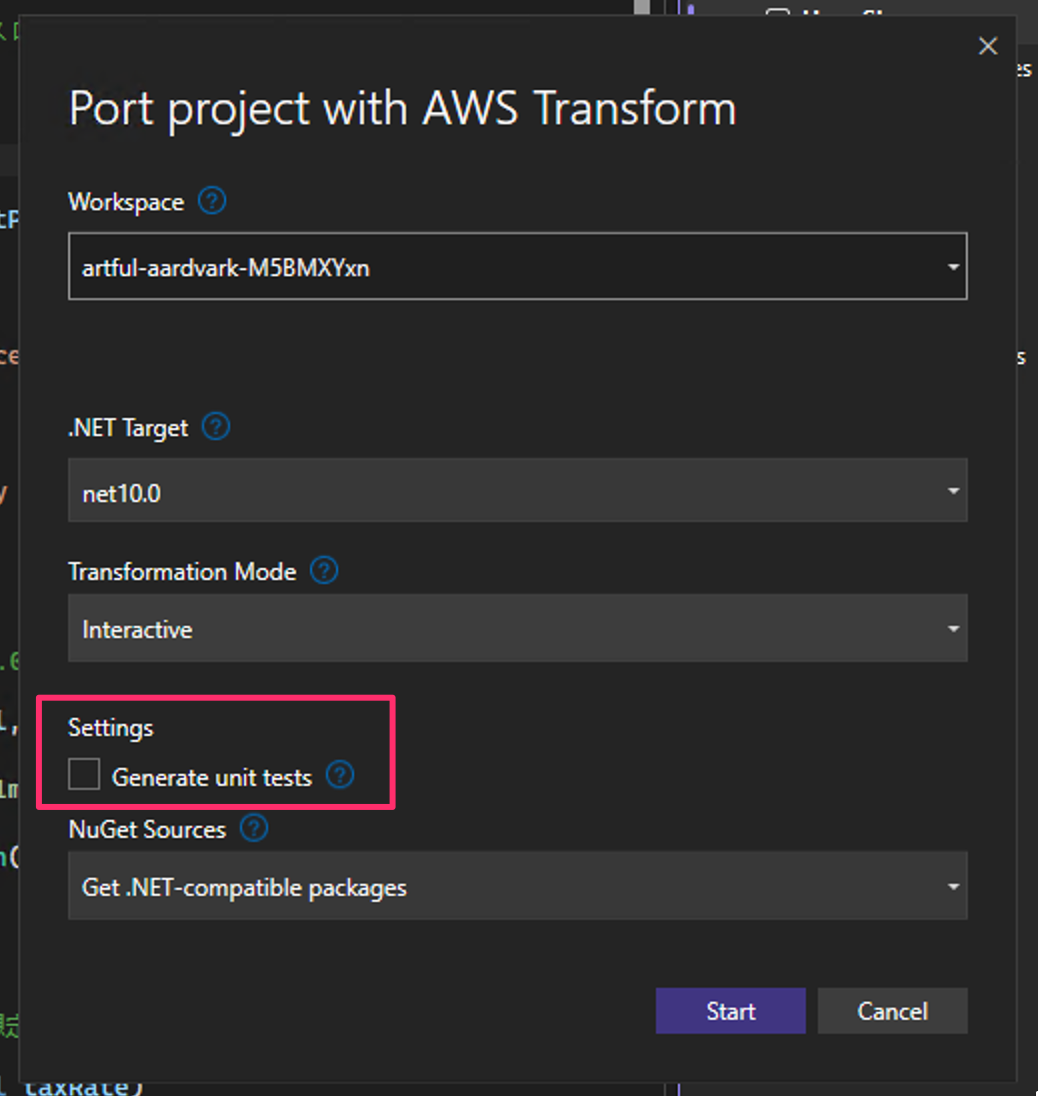Open the NuGet Sources help icon

pos(254,828)
